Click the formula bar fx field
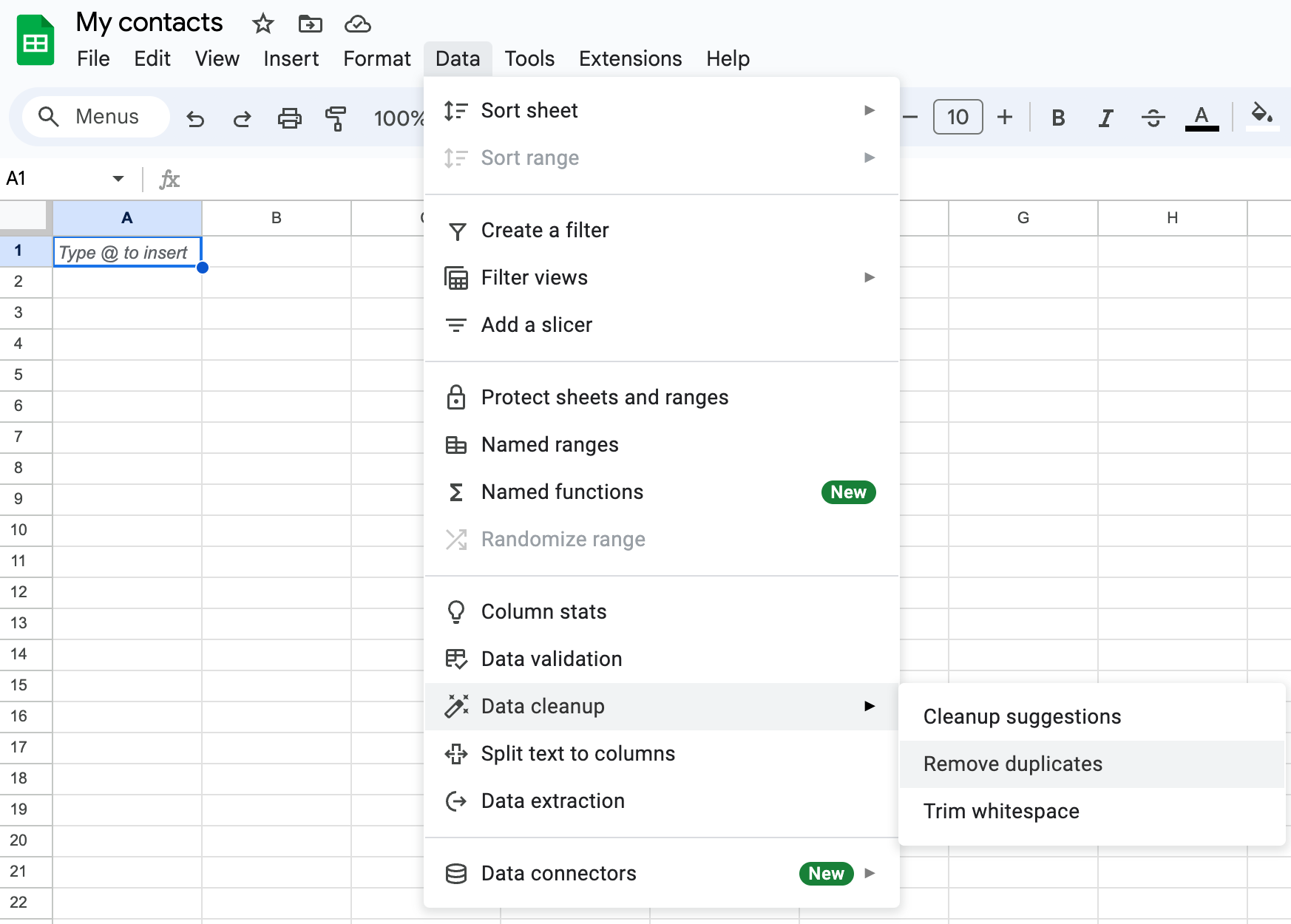The image size is (1291, 924). point(169,178)
